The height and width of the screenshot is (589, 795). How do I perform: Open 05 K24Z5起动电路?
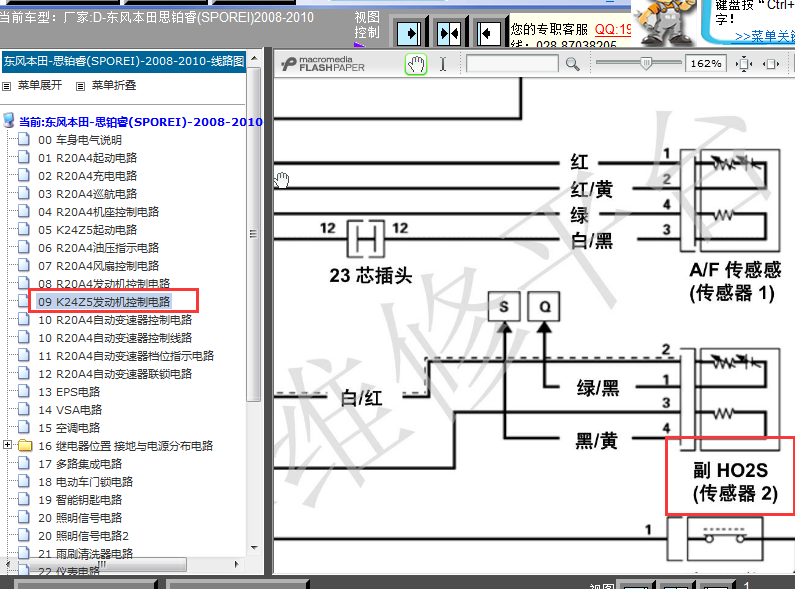[87, 230]
